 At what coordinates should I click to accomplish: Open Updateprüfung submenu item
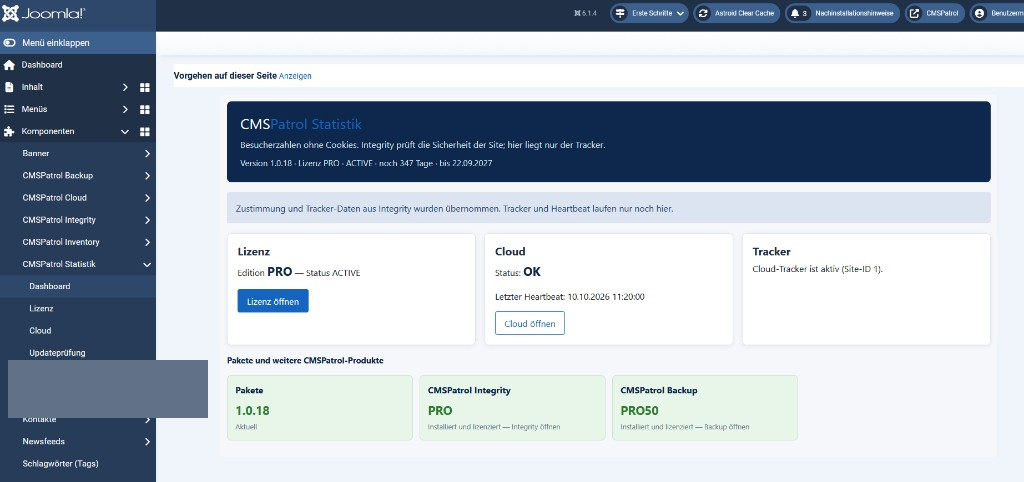[57, 353]
